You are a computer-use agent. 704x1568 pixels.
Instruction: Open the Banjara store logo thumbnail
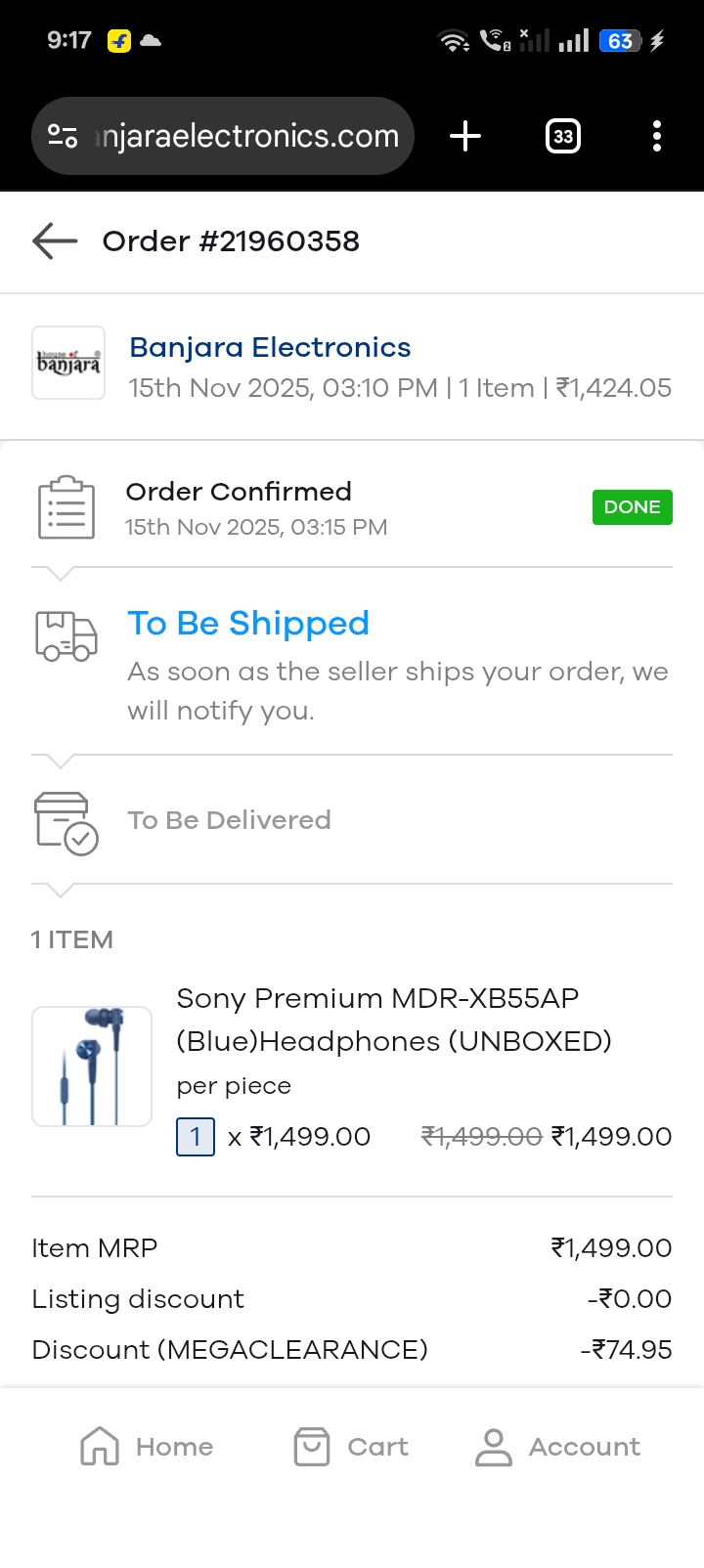(x=68, y=363)
